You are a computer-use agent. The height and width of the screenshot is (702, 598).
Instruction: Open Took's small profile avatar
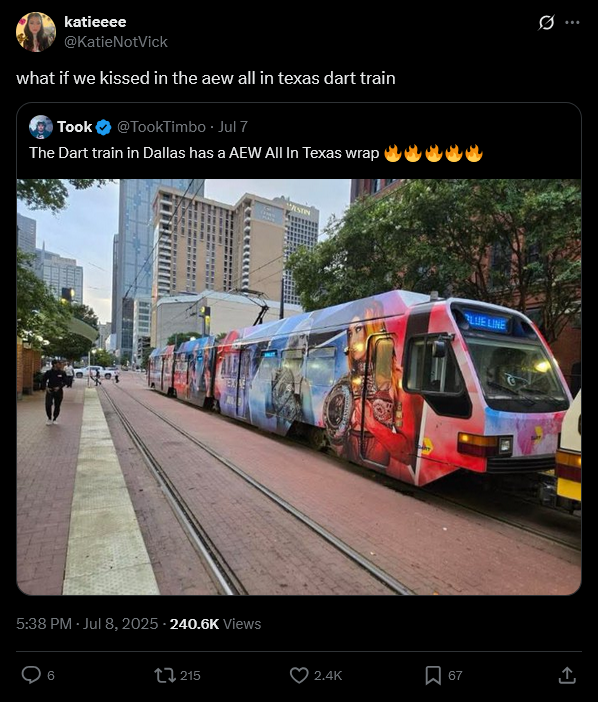[x=41, y=127]
